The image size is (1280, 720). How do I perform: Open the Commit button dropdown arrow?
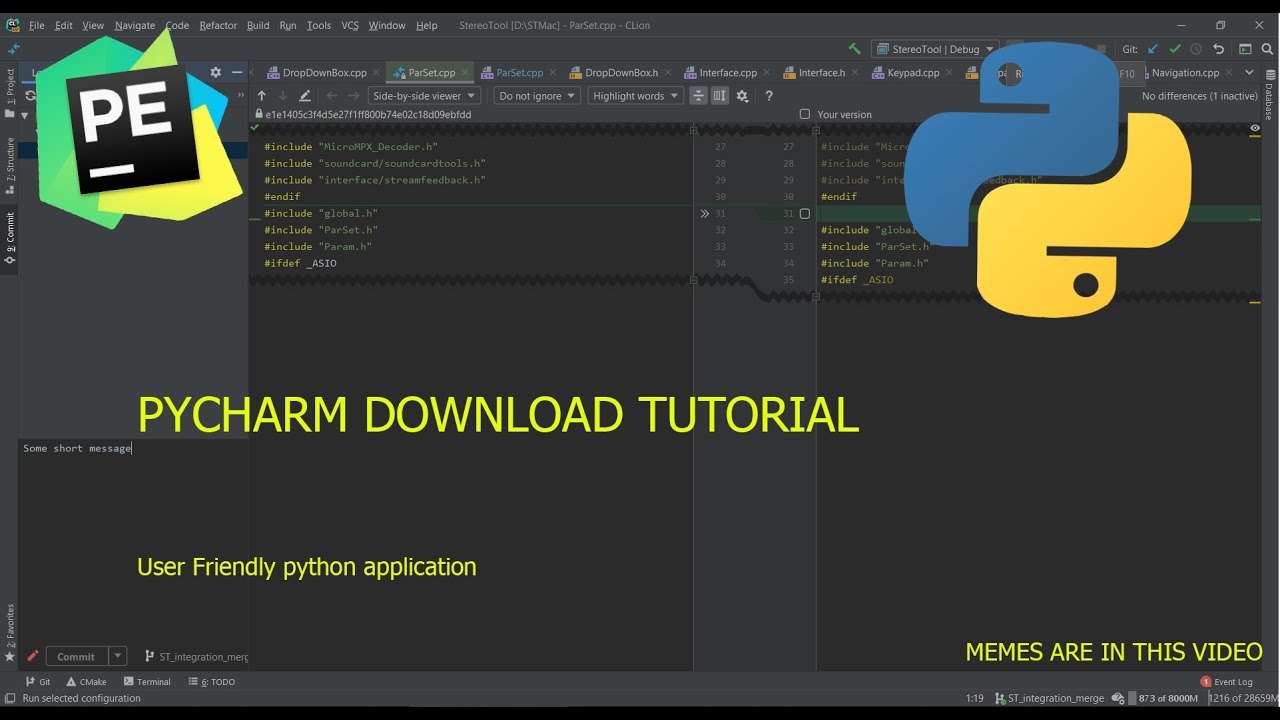pyautogui.click(x=118, y=657)
